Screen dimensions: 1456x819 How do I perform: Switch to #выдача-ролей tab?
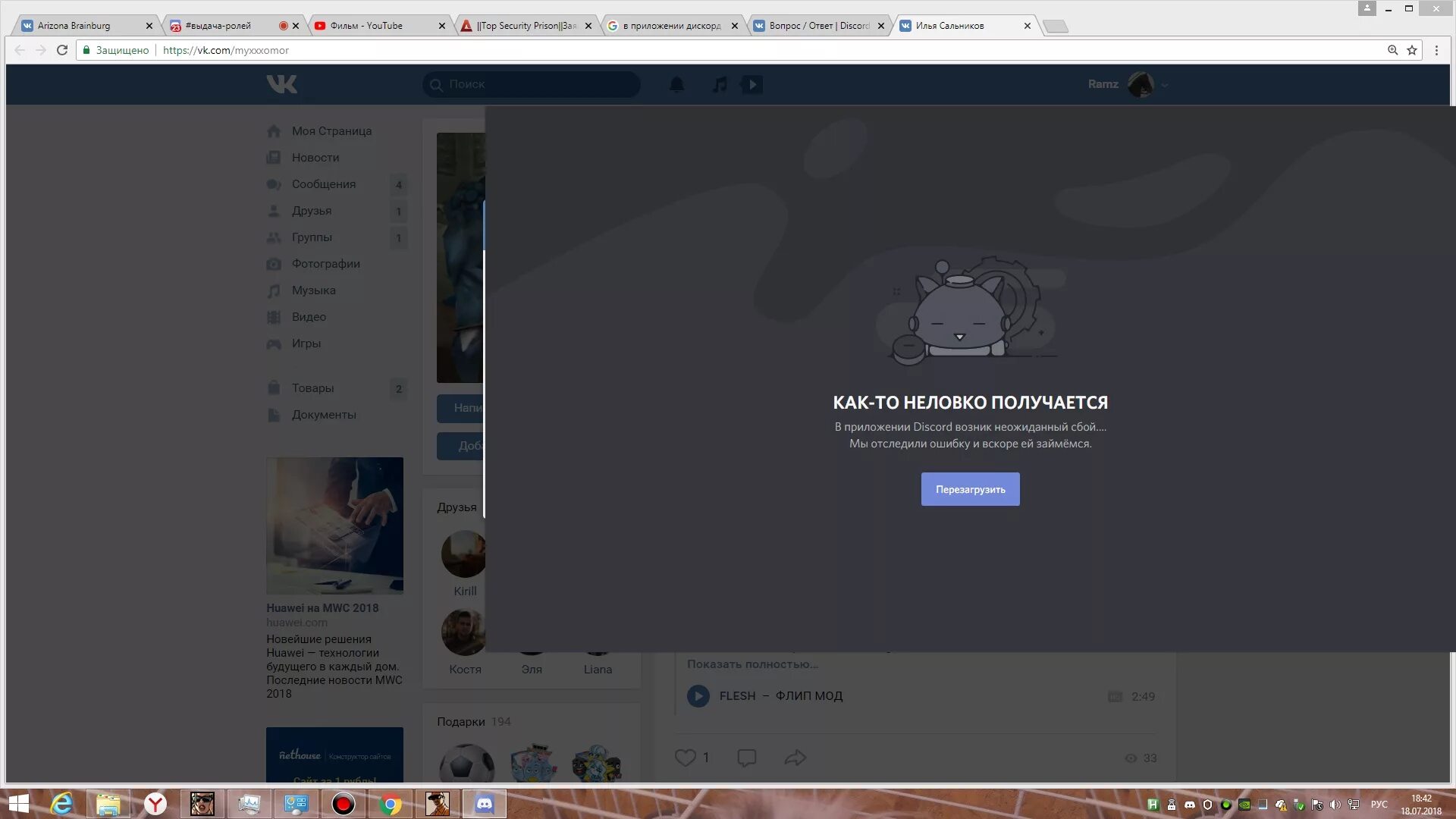tap(232, 25)
